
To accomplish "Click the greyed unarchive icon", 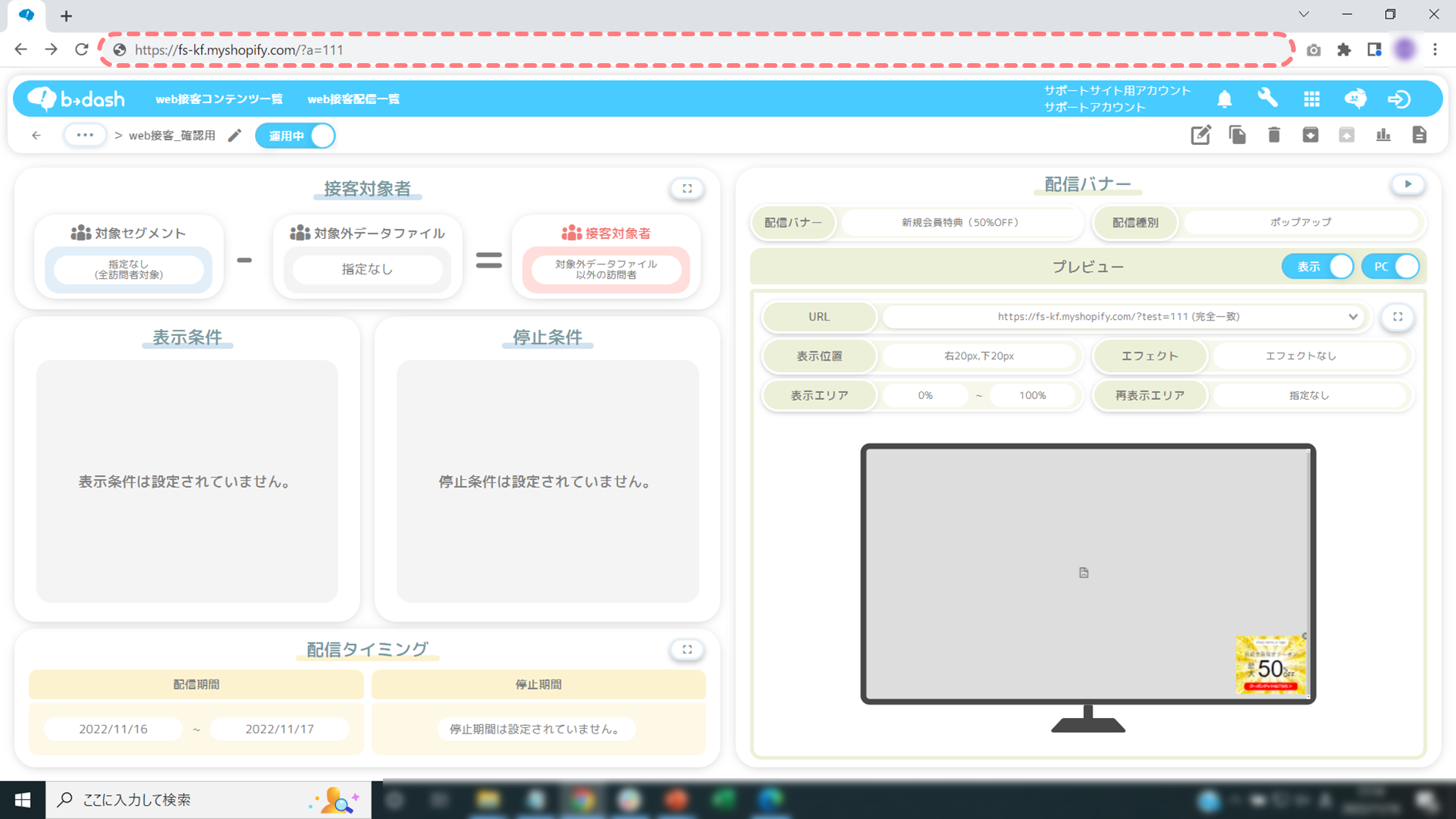I will 1346,135.
